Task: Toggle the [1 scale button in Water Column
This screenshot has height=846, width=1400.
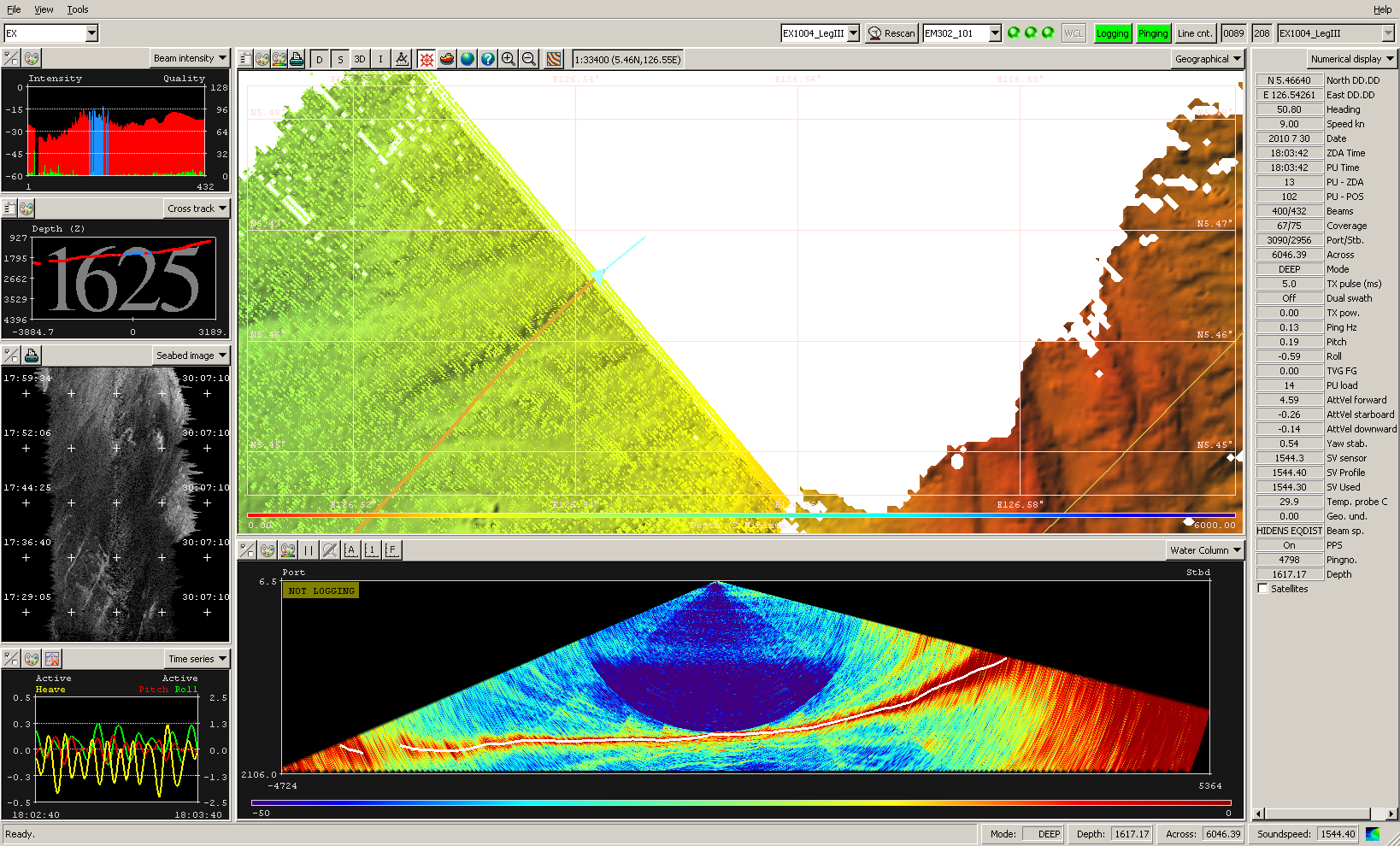Action: 371,550
